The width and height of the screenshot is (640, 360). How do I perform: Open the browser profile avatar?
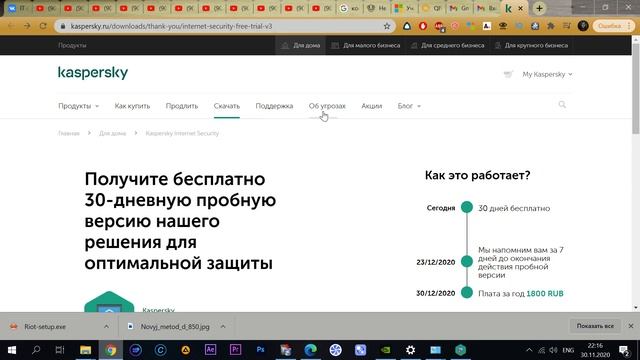point(583,26)
